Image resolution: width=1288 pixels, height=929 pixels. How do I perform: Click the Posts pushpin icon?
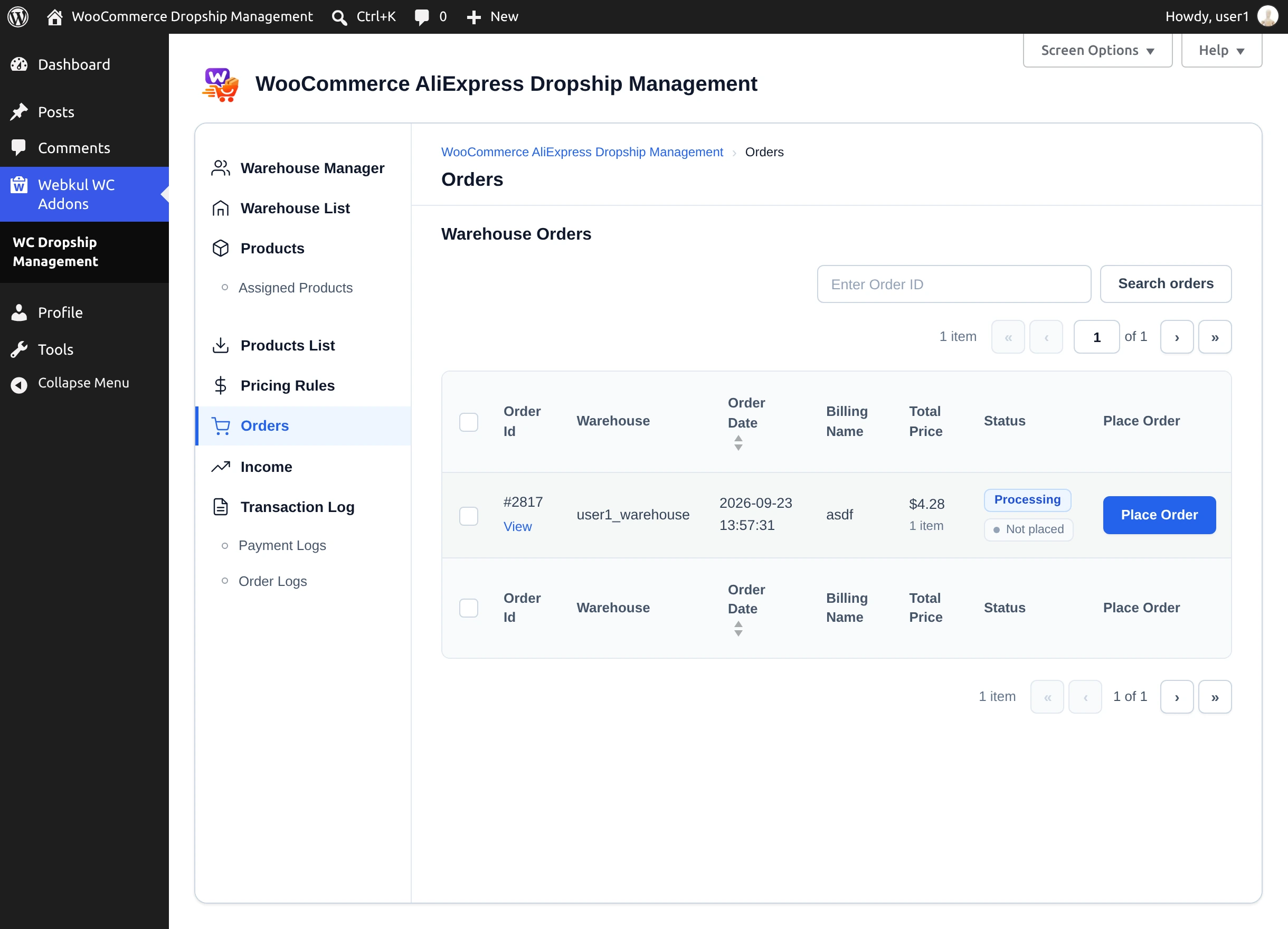[20, 112]
